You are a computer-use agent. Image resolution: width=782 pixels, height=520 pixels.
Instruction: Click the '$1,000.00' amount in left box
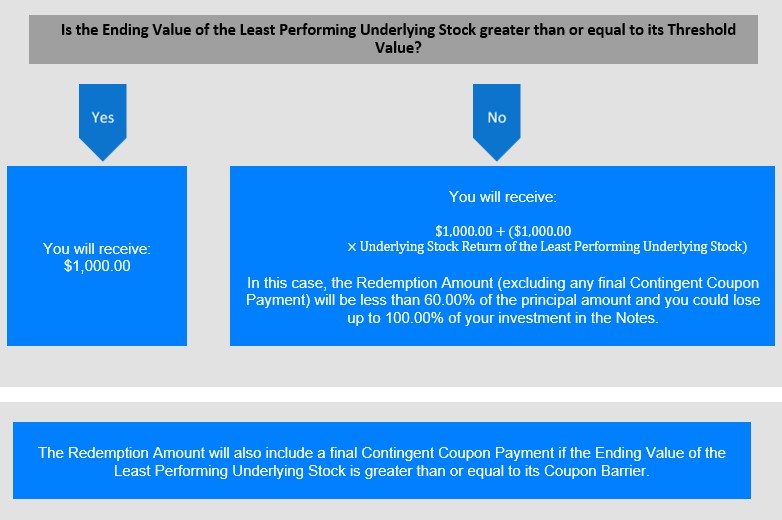coord(97,266)
